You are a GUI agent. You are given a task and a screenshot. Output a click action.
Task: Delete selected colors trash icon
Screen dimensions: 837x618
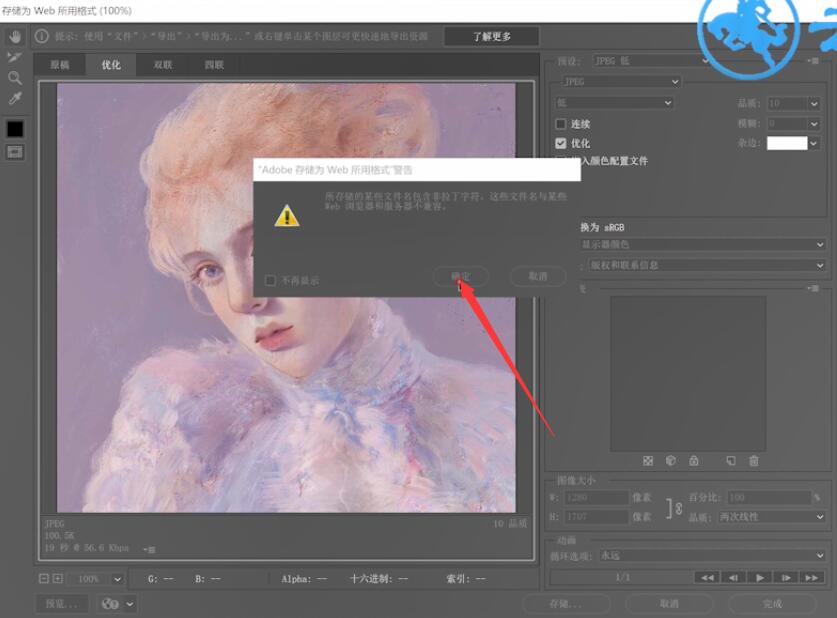point(754,461)
